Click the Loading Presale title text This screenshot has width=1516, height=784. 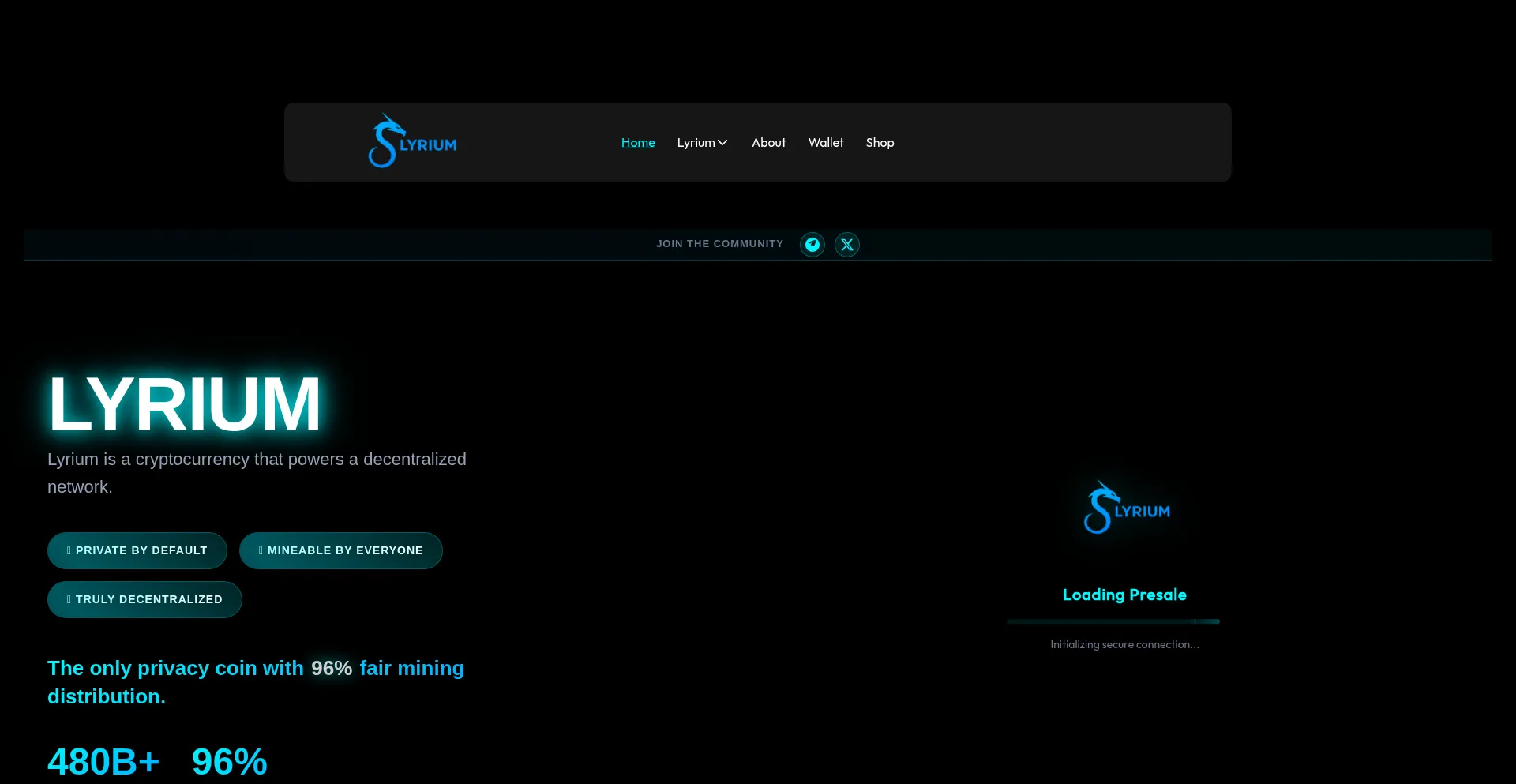(1124, 595)
